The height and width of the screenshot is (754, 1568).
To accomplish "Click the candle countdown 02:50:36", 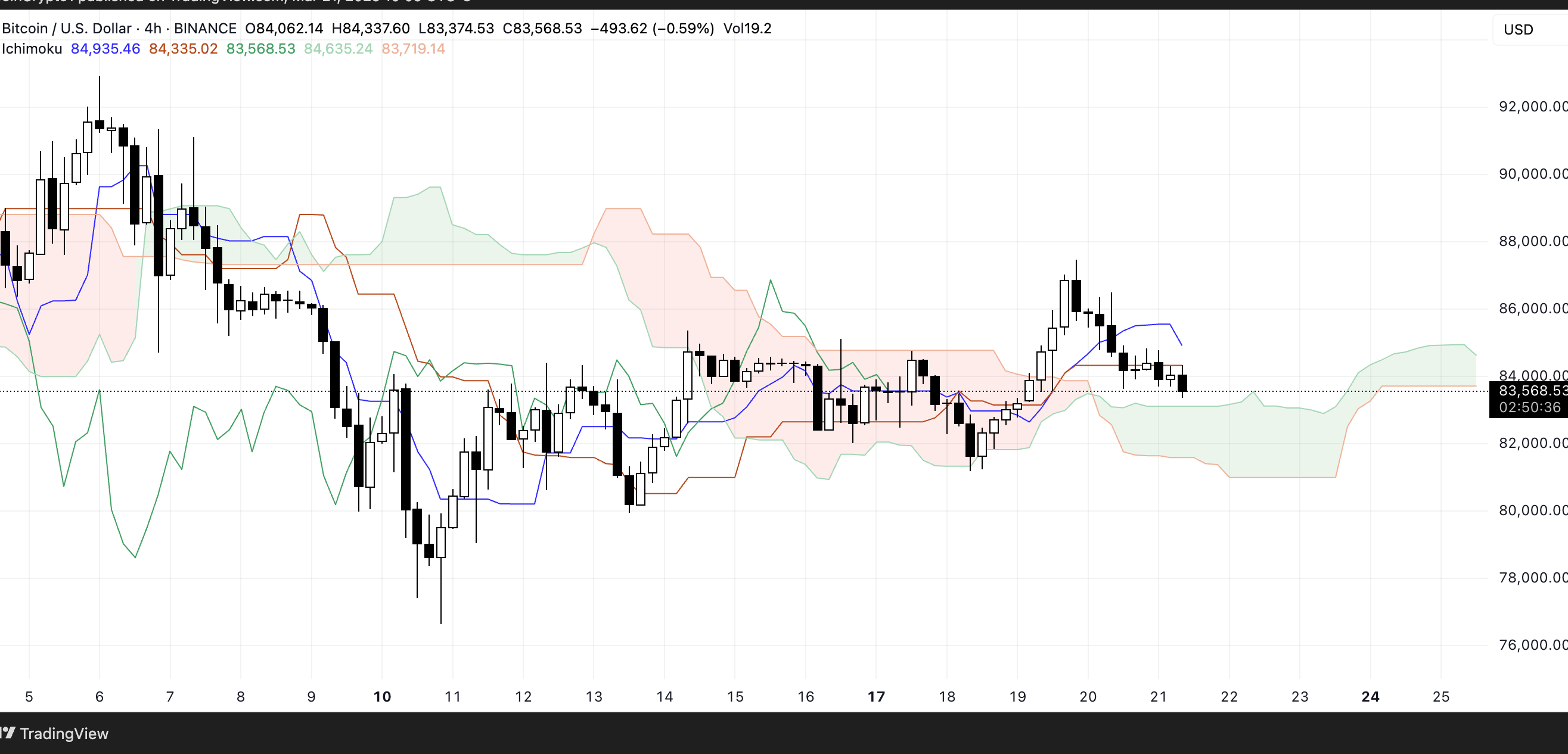I will [1530, 407].
